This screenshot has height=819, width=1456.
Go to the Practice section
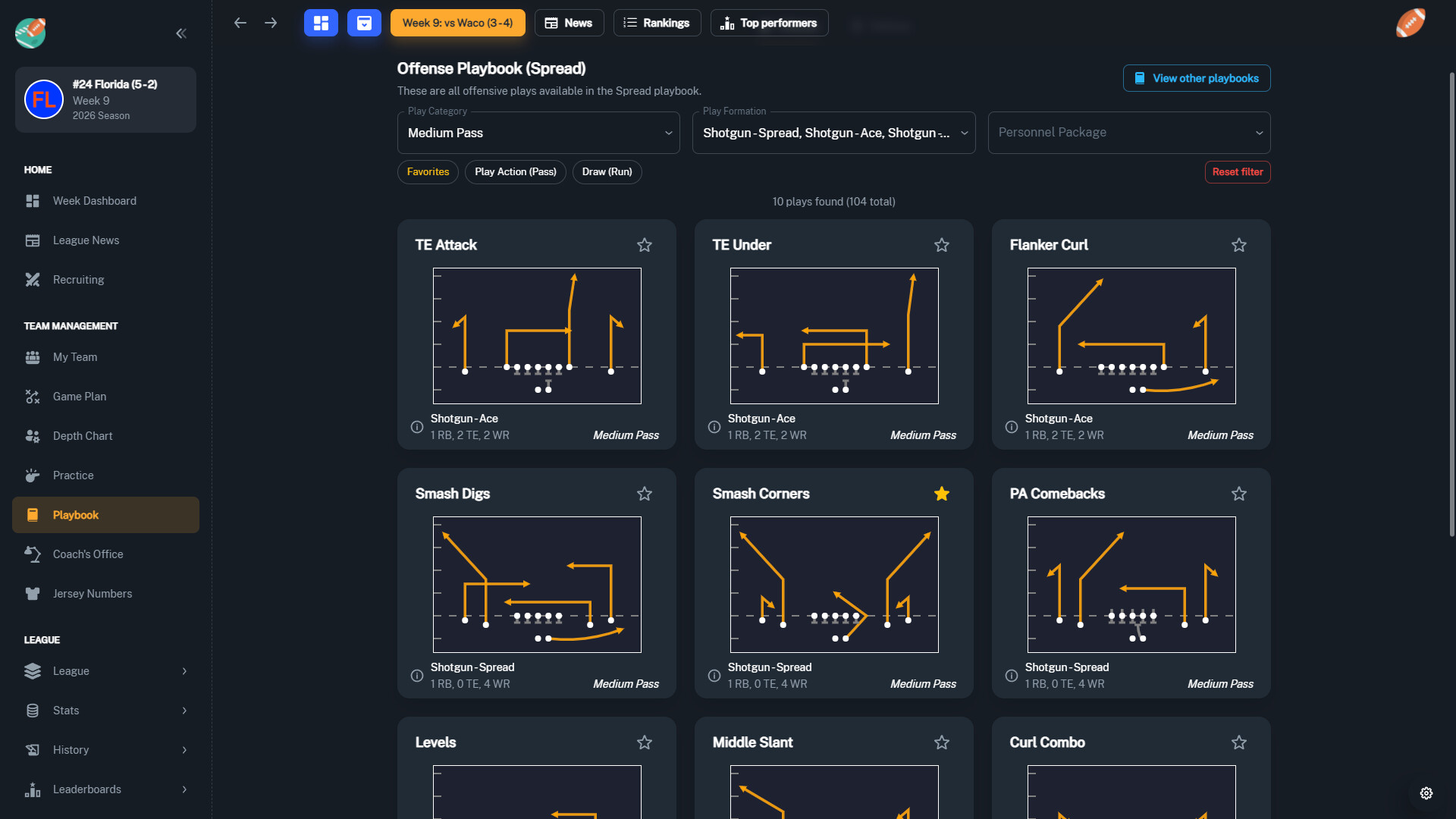coord(73,475)
